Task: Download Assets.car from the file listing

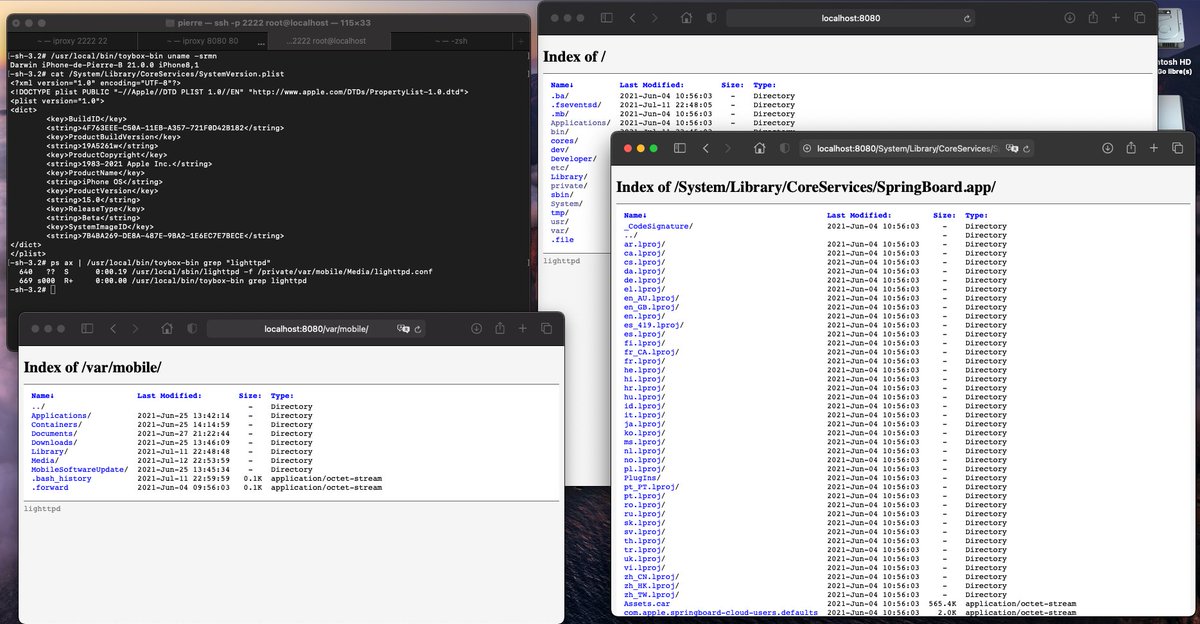Action: click(645, 603)
